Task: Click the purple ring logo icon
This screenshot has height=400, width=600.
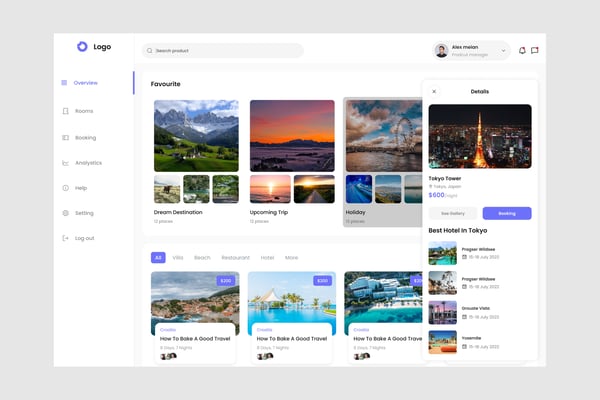Action: coord(82,47)
